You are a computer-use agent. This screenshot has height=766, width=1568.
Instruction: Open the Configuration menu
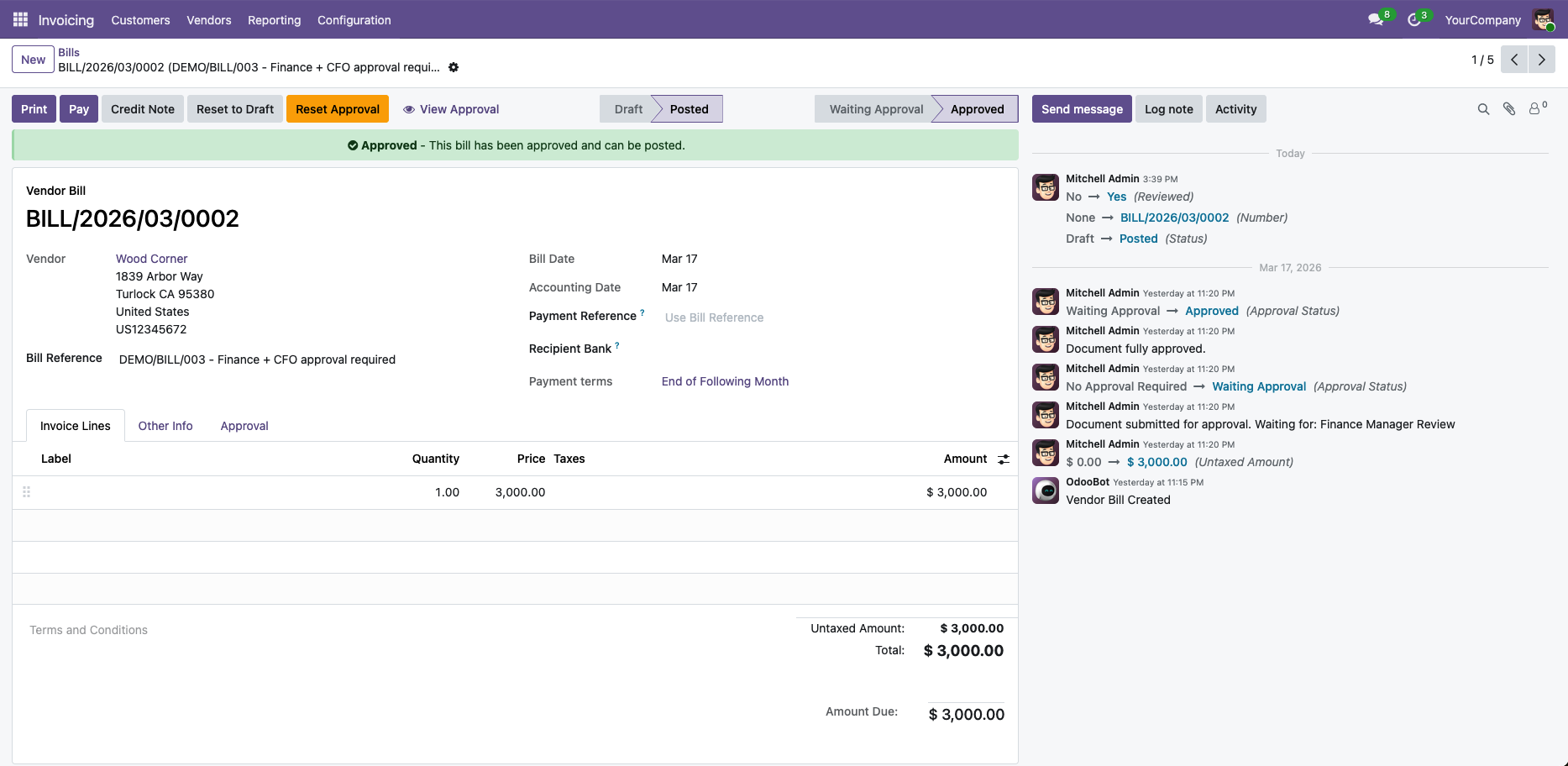(354, 20)
